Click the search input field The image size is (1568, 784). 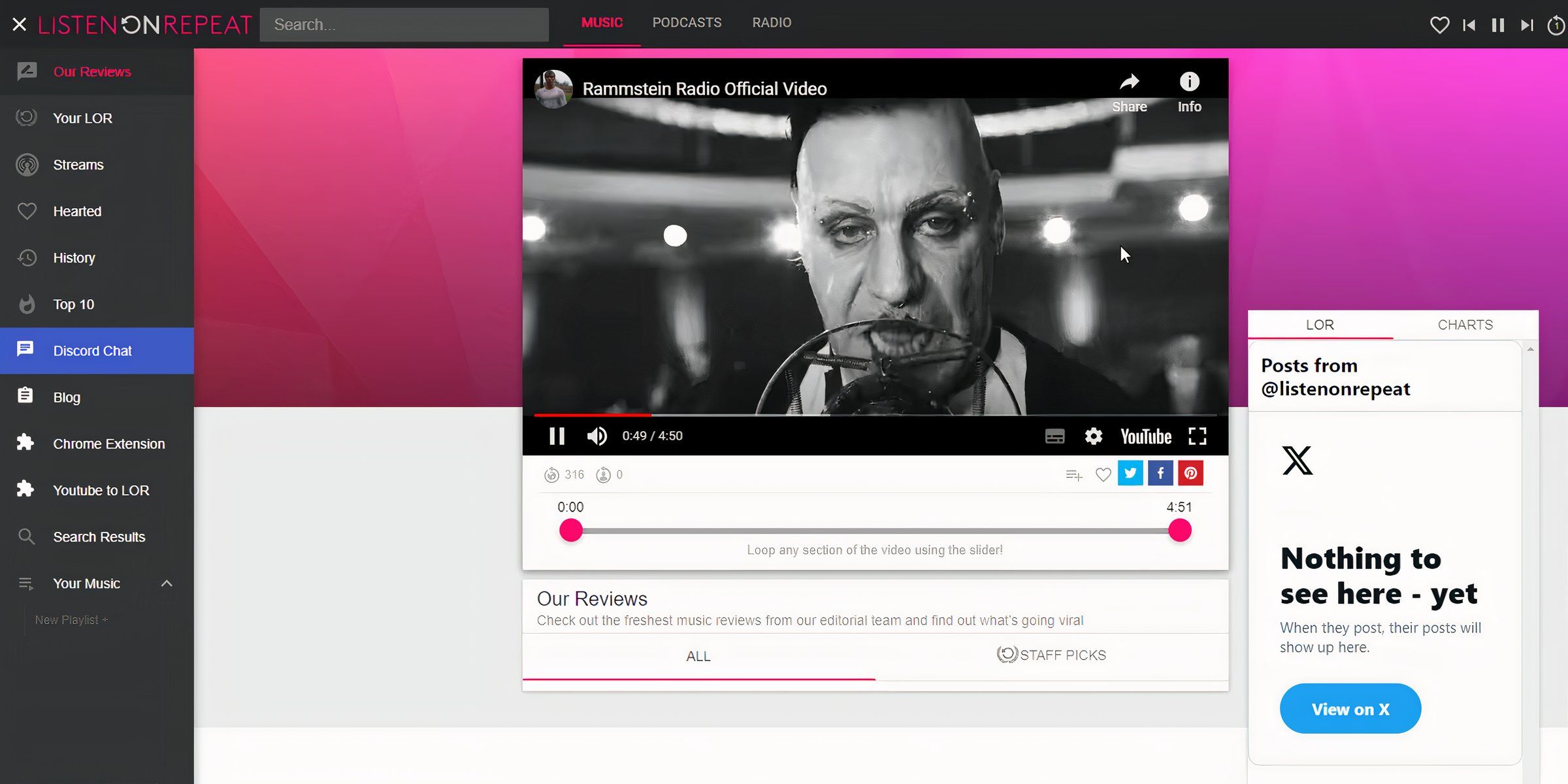[x=404, y=24]
